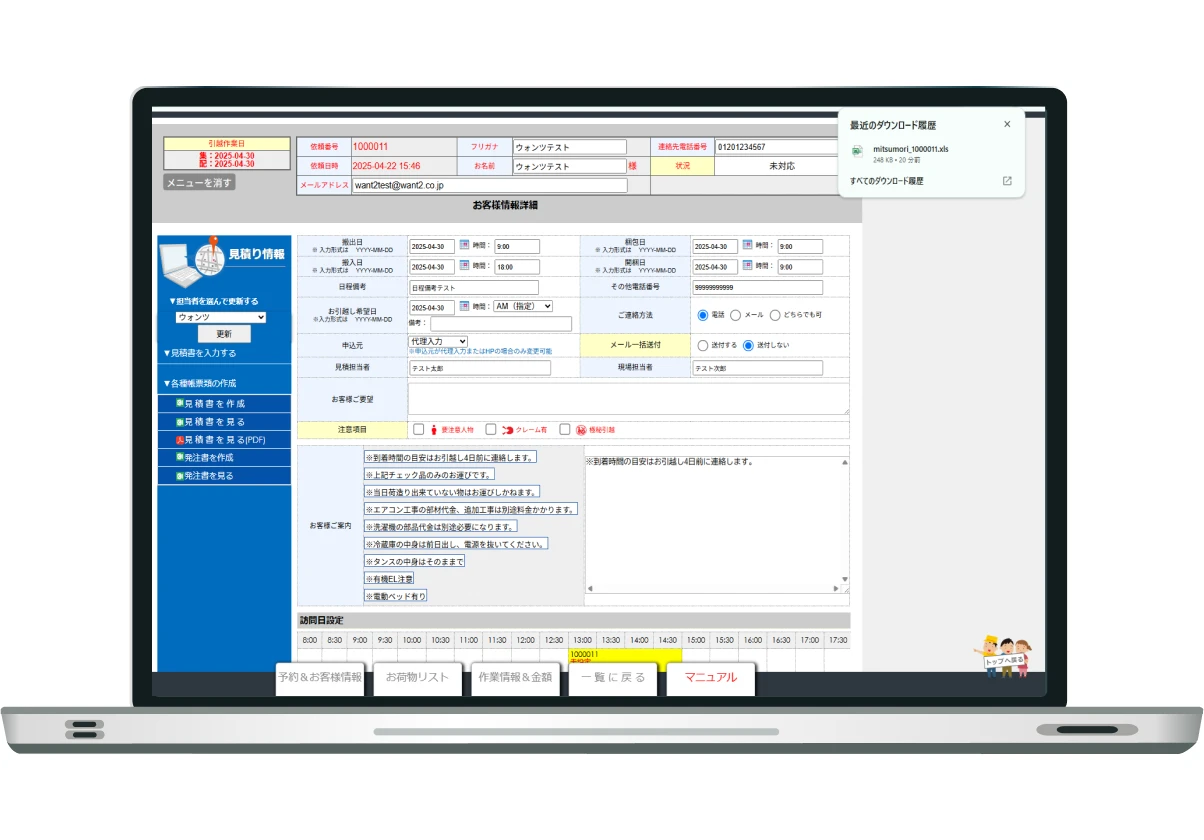Screen dimensions: 1204x840
Task: Click the 更新 button
Action: pyautogui.click(x=224, y=334)
